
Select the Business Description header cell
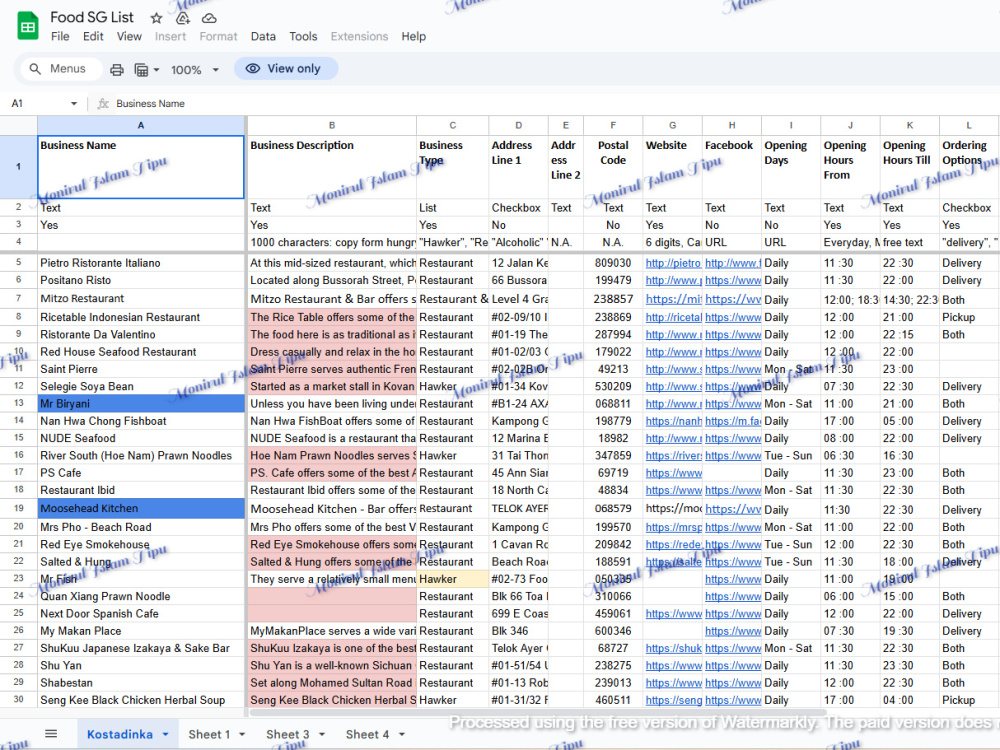tap(332, 166)
